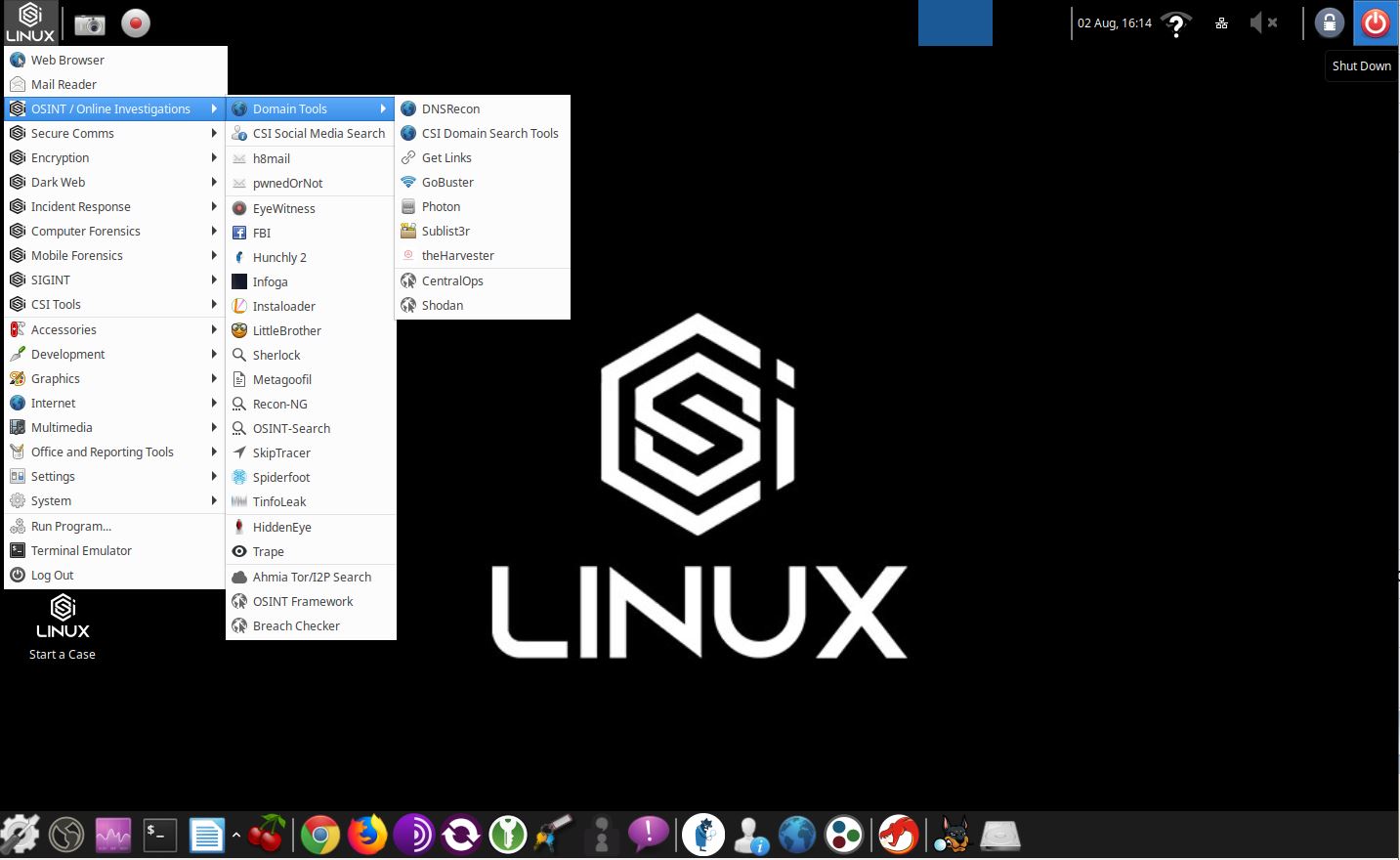Launch Sublist3r
This screenshot has height=860, width=1400.
(483, 231)
